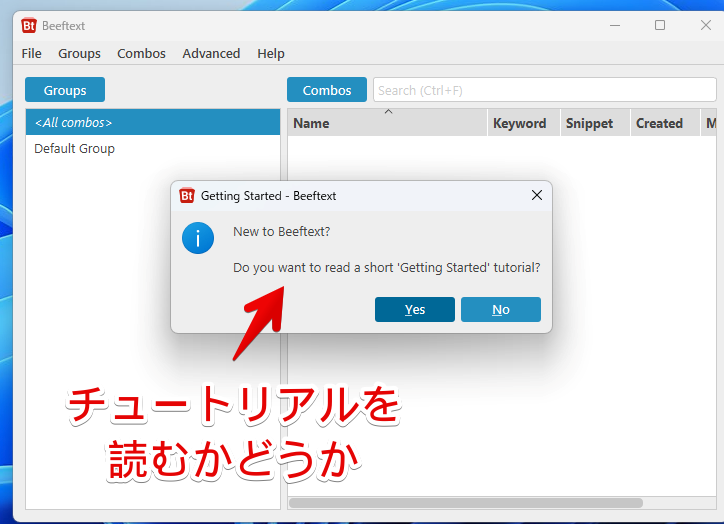Select Default Group in the groups list
The width and height of the screenshot is (724, 524).
[153, 149]
